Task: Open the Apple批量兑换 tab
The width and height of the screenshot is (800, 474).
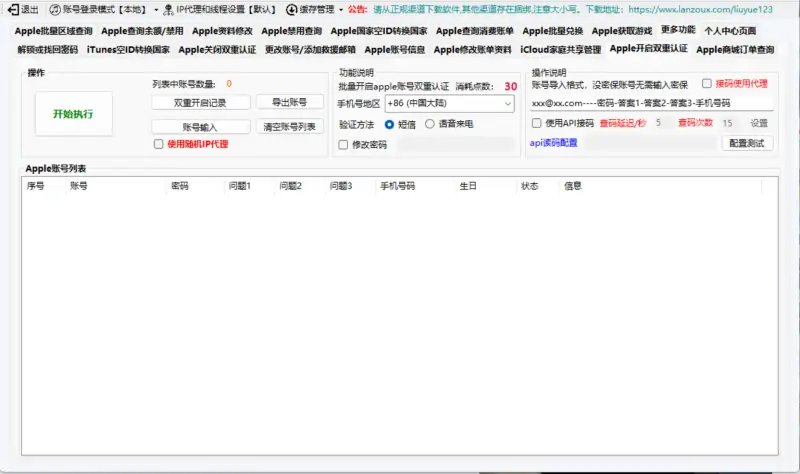Action: pos(553,31)
